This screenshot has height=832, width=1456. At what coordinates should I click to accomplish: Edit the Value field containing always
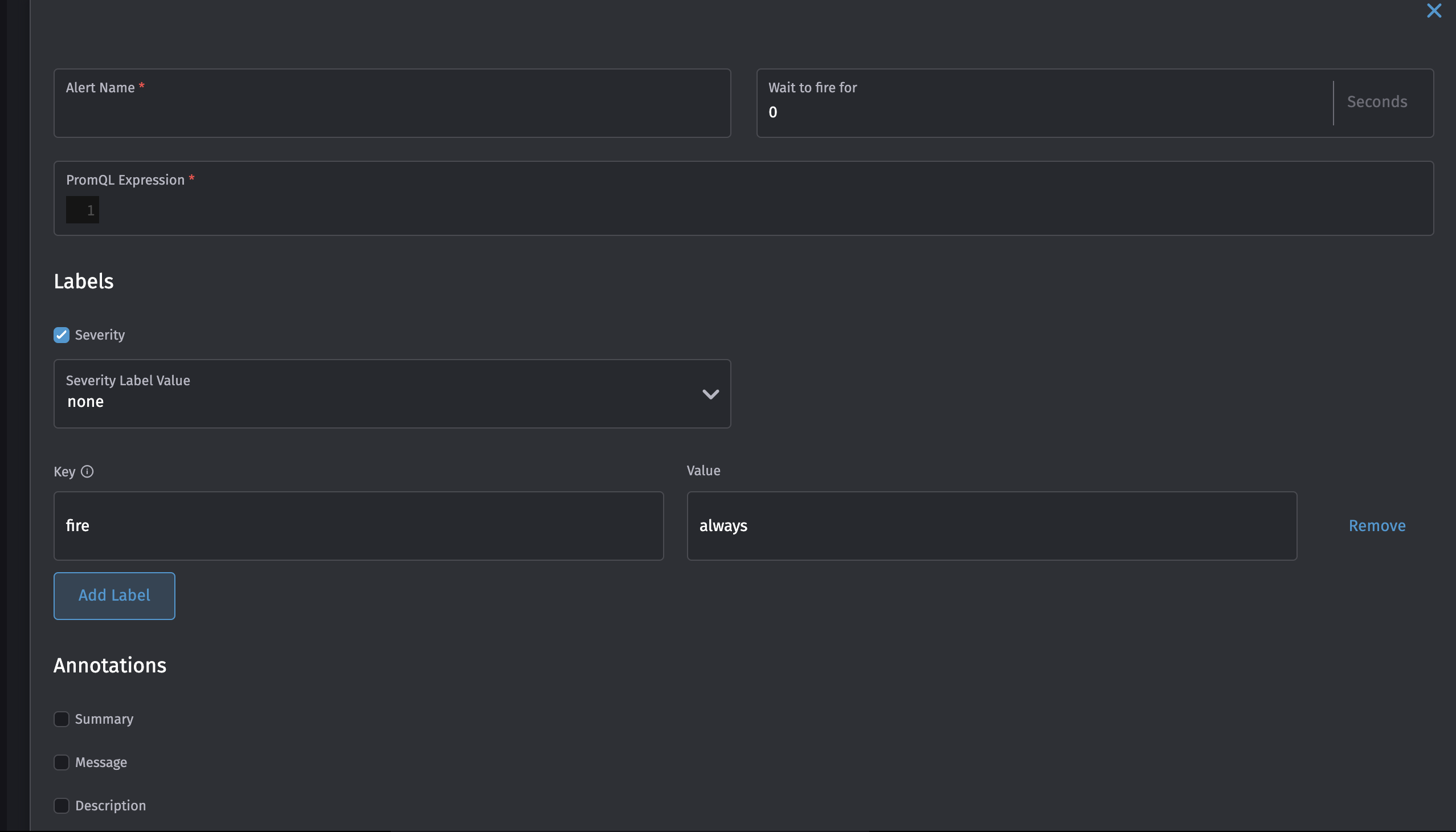coord(992,526)
